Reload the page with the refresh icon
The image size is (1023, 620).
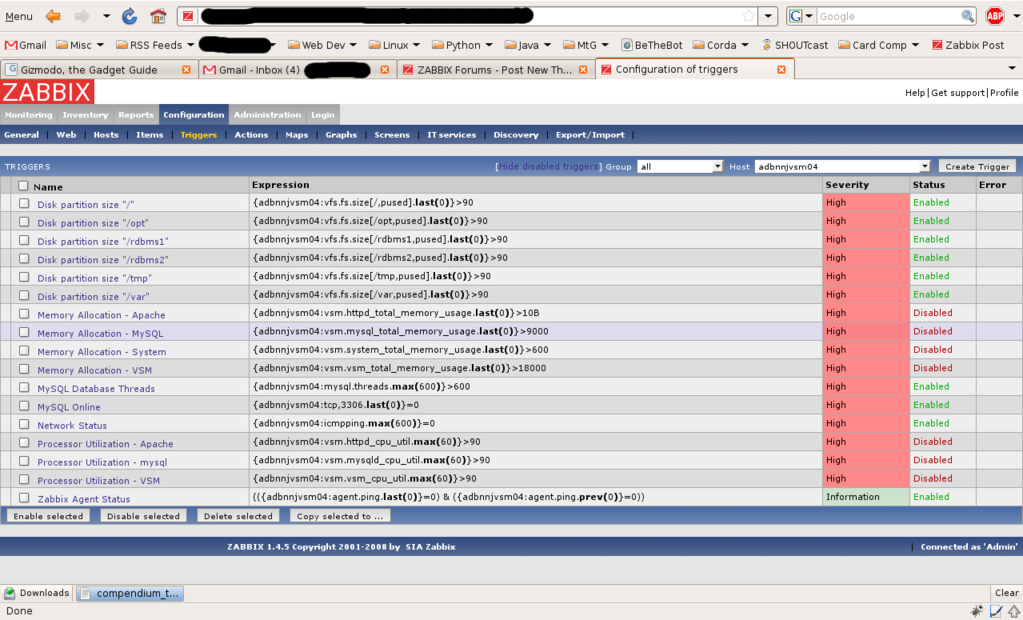coord(129,16)
